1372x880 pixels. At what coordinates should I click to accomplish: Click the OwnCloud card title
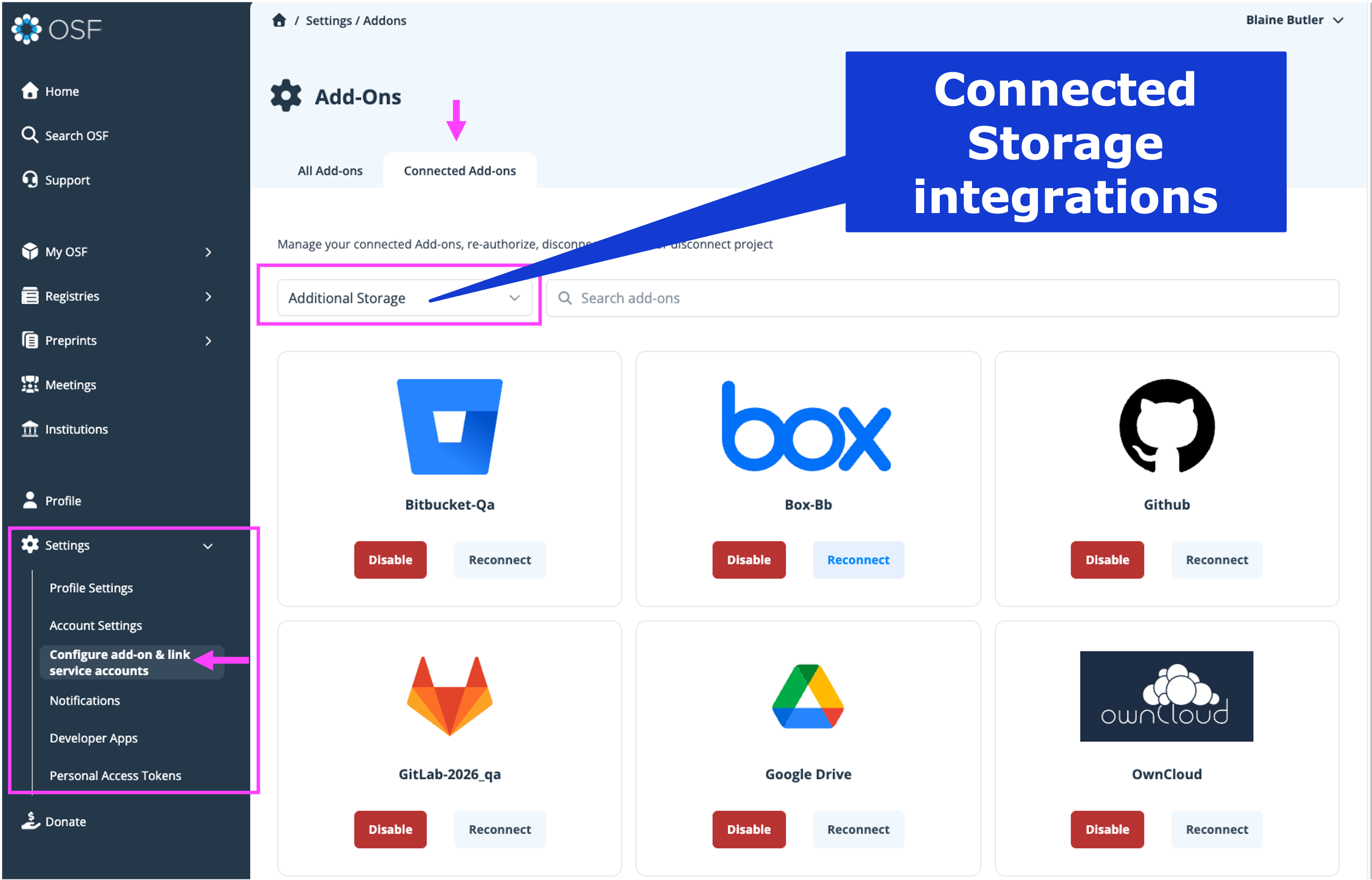click(x=1166, y=774)
